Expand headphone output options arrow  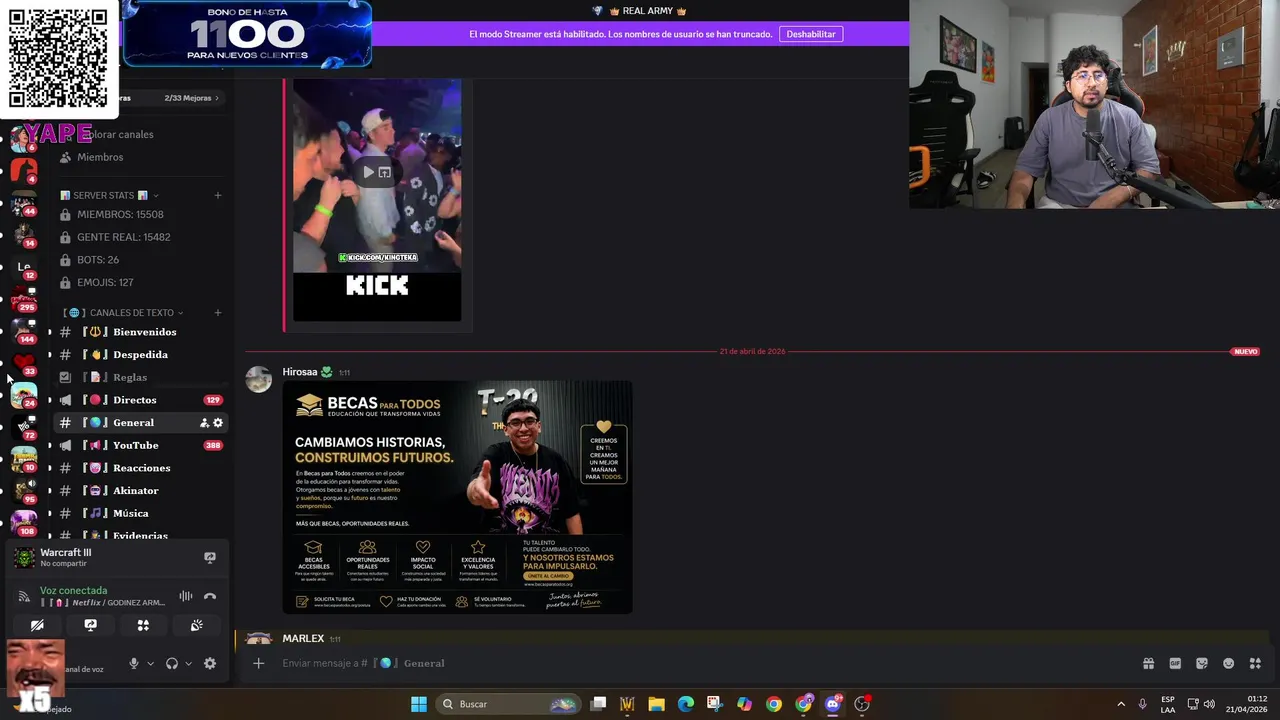click(x=188, y=663)
